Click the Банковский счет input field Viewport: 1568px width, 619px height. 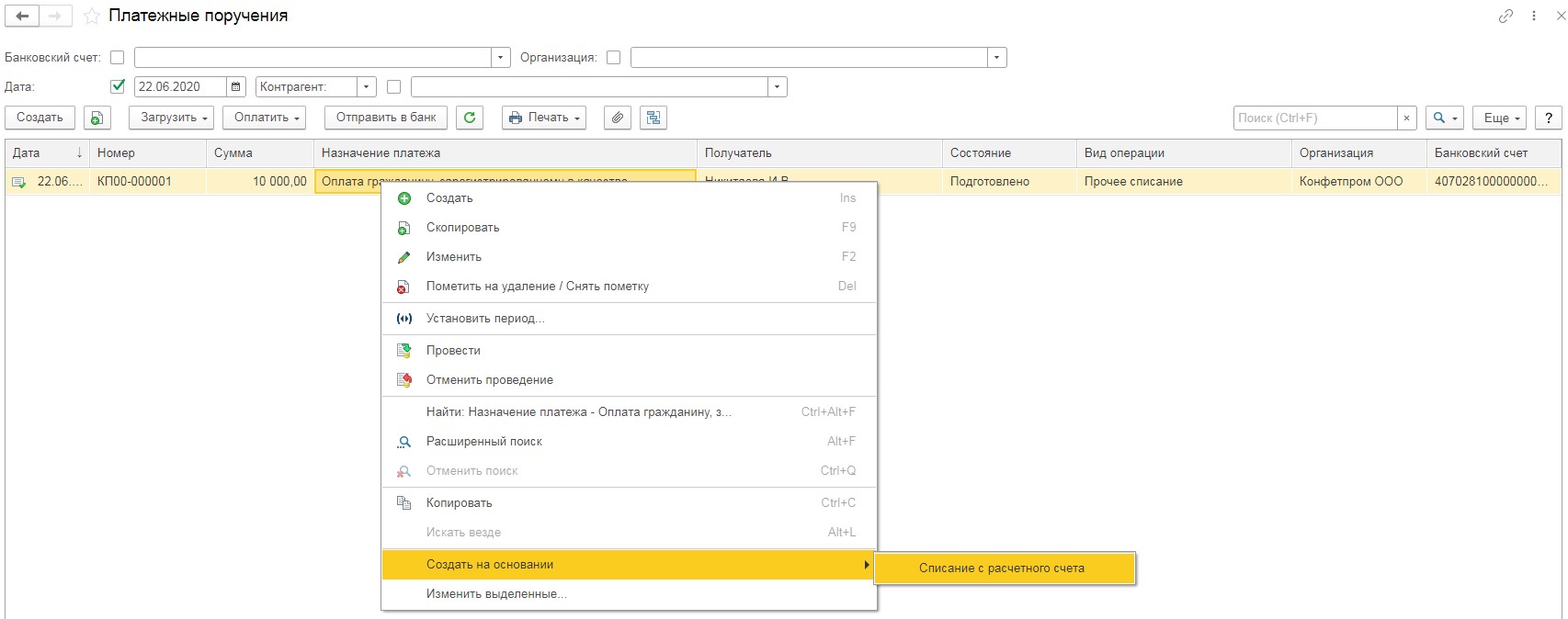(x=312, y=58)
